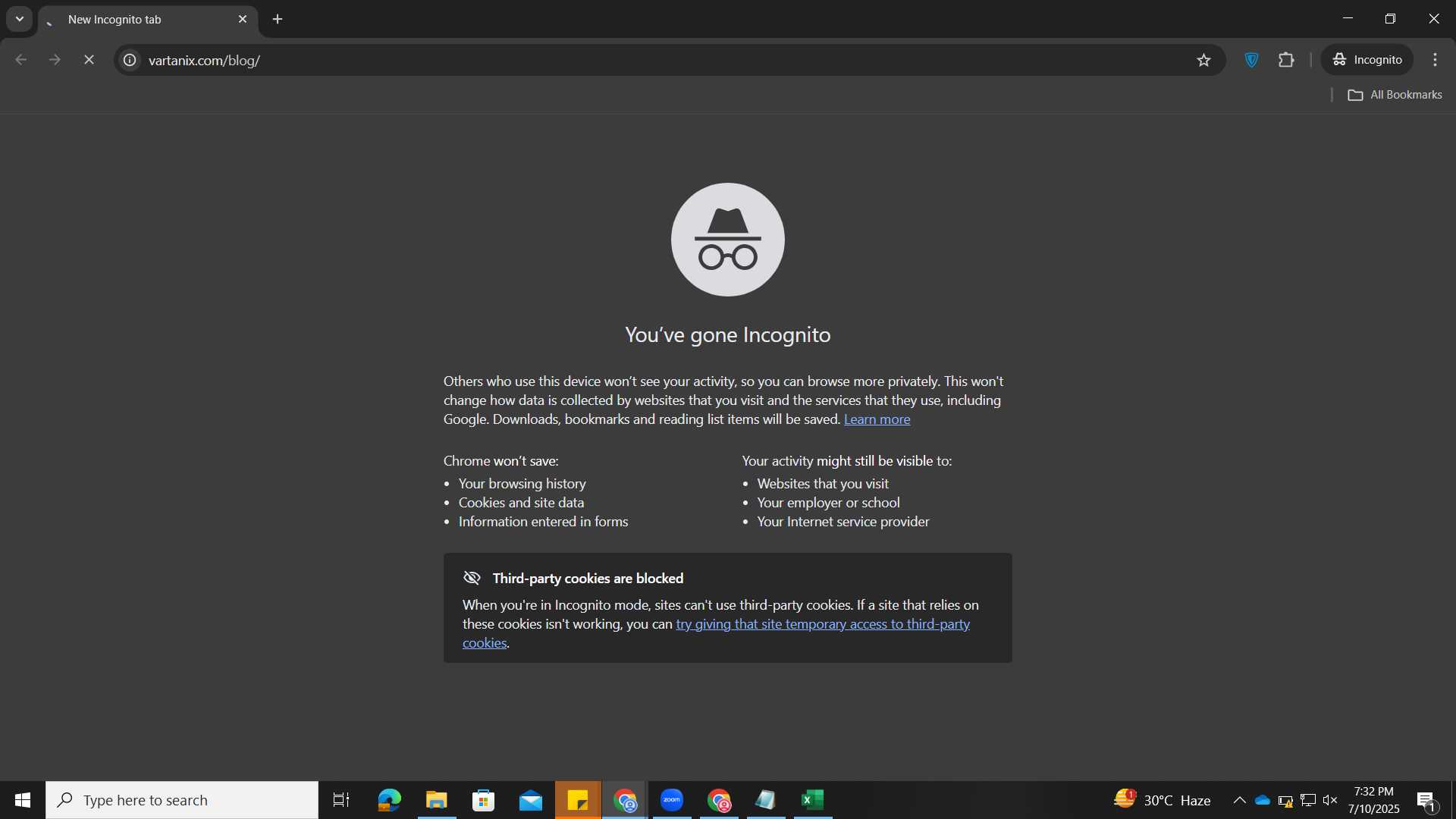Open the Notepad-like app on taskbar
1456x819 pixels.
pyautogui.click(x=766, y=800)
